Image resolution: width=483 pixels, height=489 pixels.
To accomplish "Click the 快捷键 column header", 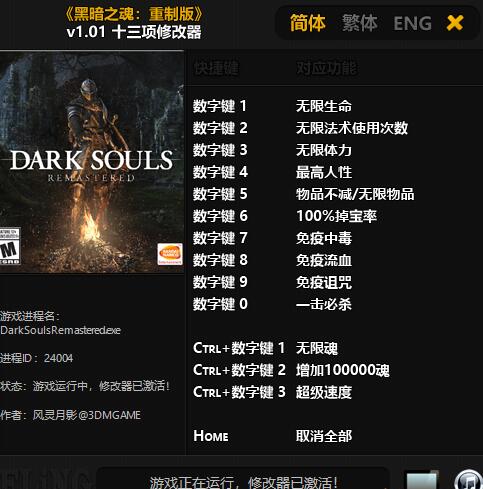I will click(x=216, y=68).
